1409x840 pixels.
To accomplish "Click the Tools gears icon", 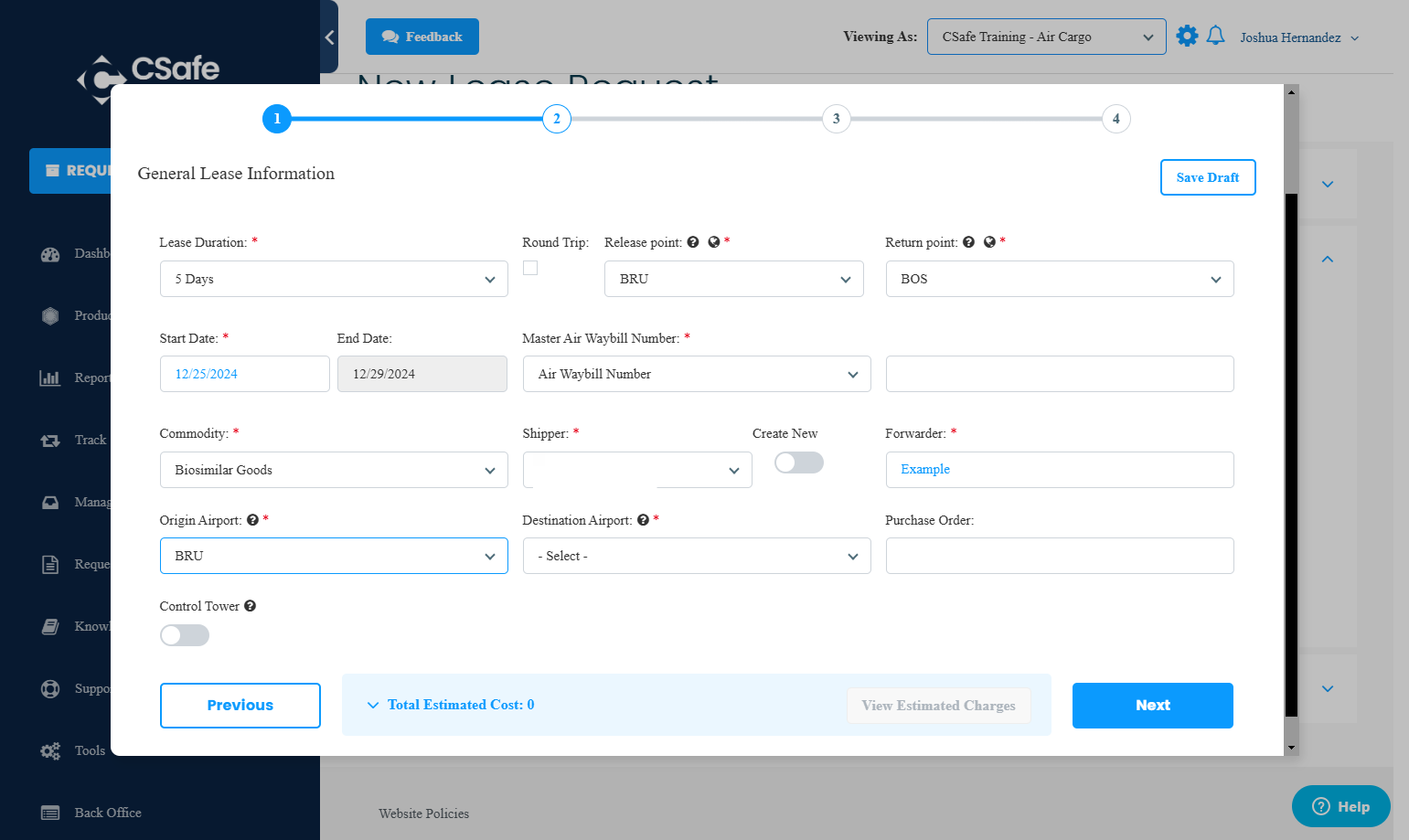I will pos(50,751).
